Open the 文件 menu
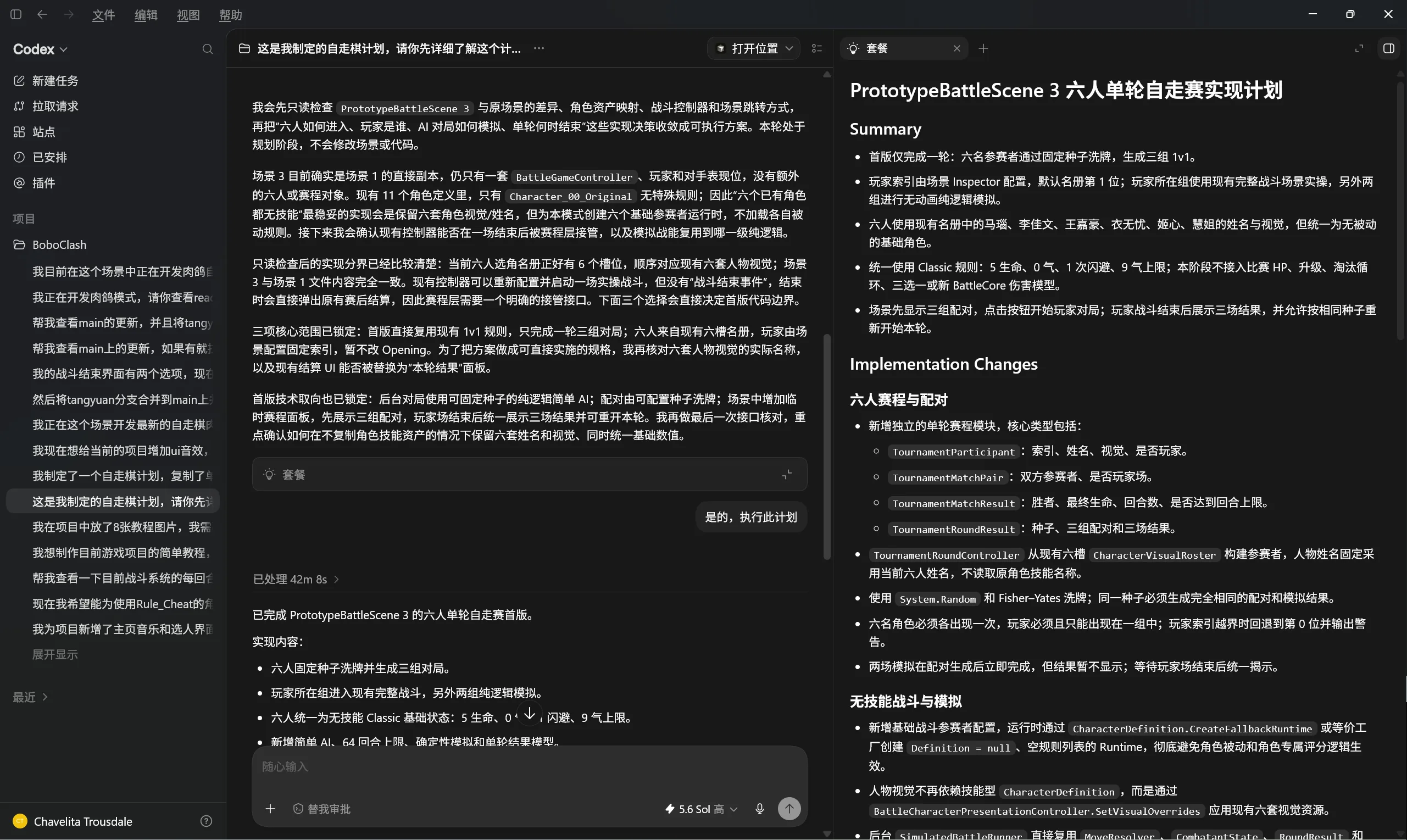The image size is (1407, 840). (103, 15)
